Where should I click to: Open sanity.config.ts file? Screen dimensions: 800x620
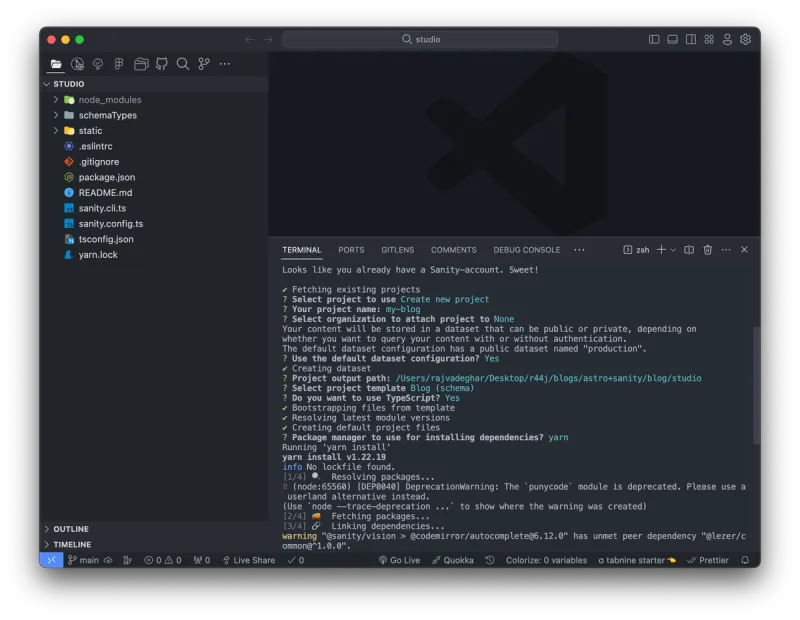(x=156, y=224)
